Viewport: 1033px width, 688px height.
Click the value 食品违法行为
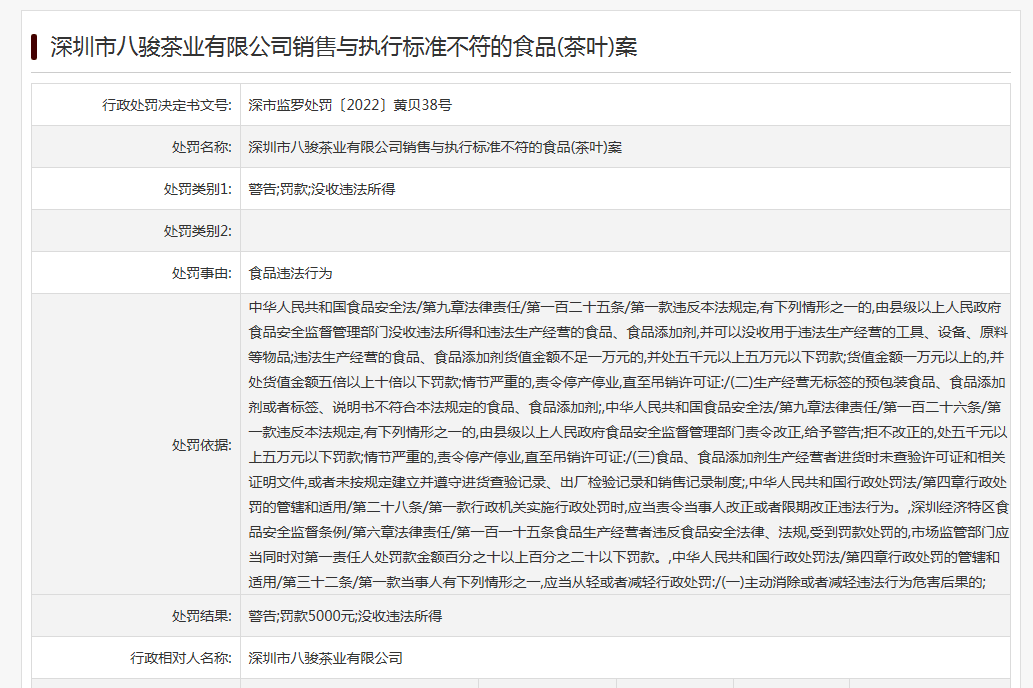coord(290,273)
